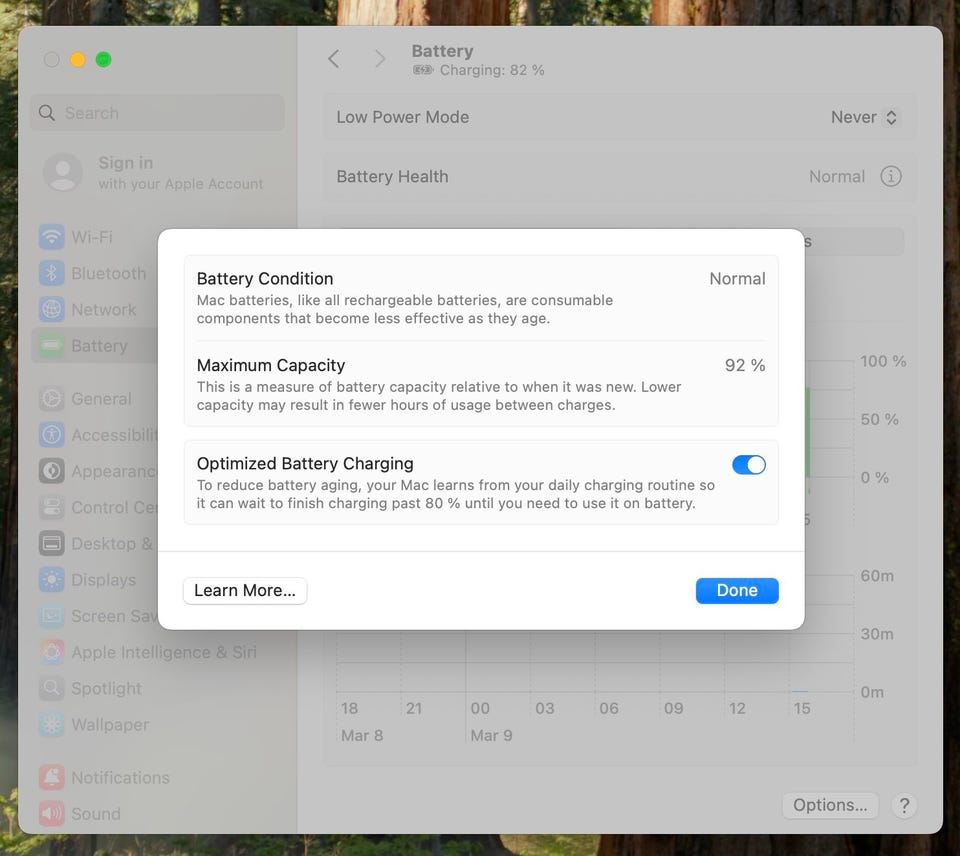Click the Done button
The width and height of the screenshot is (960, 856).
pyautogui.click(x=737, y=590)
